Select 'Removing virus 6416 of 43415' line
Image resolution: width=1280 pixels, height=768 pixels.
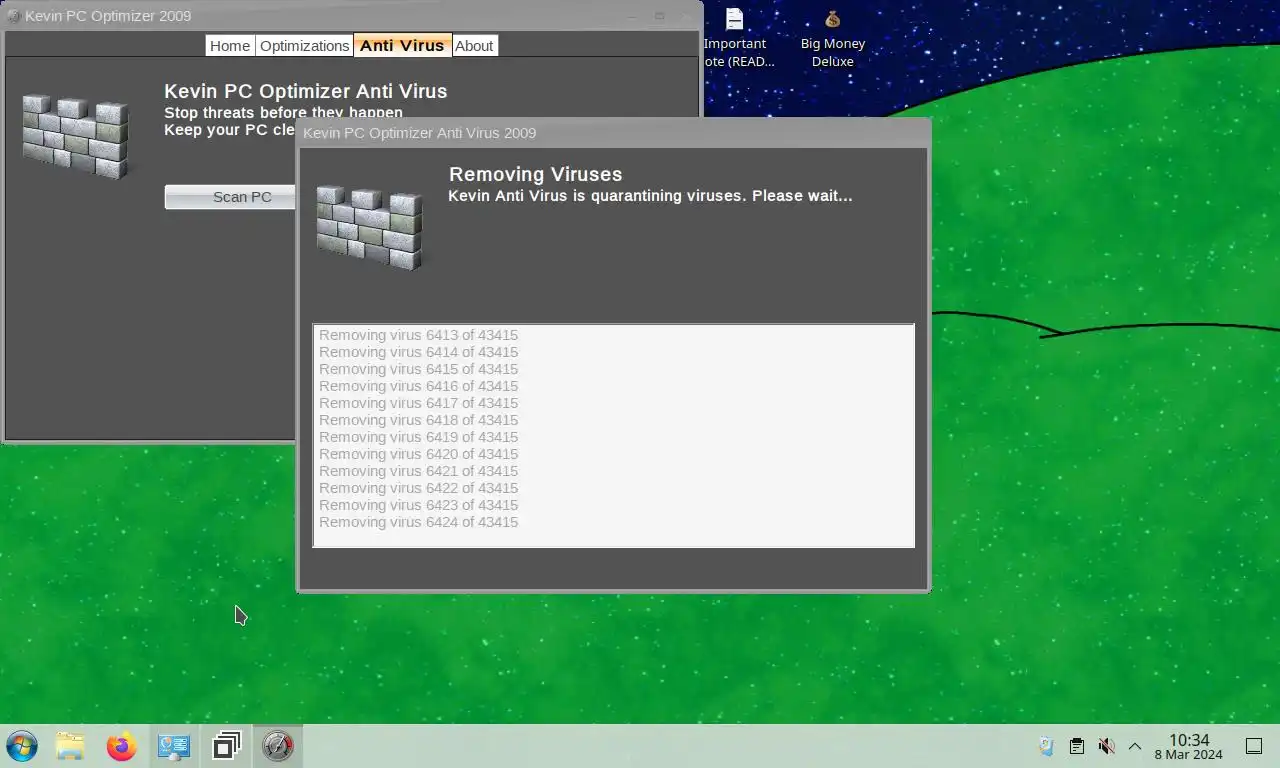(x=418, y=386)
